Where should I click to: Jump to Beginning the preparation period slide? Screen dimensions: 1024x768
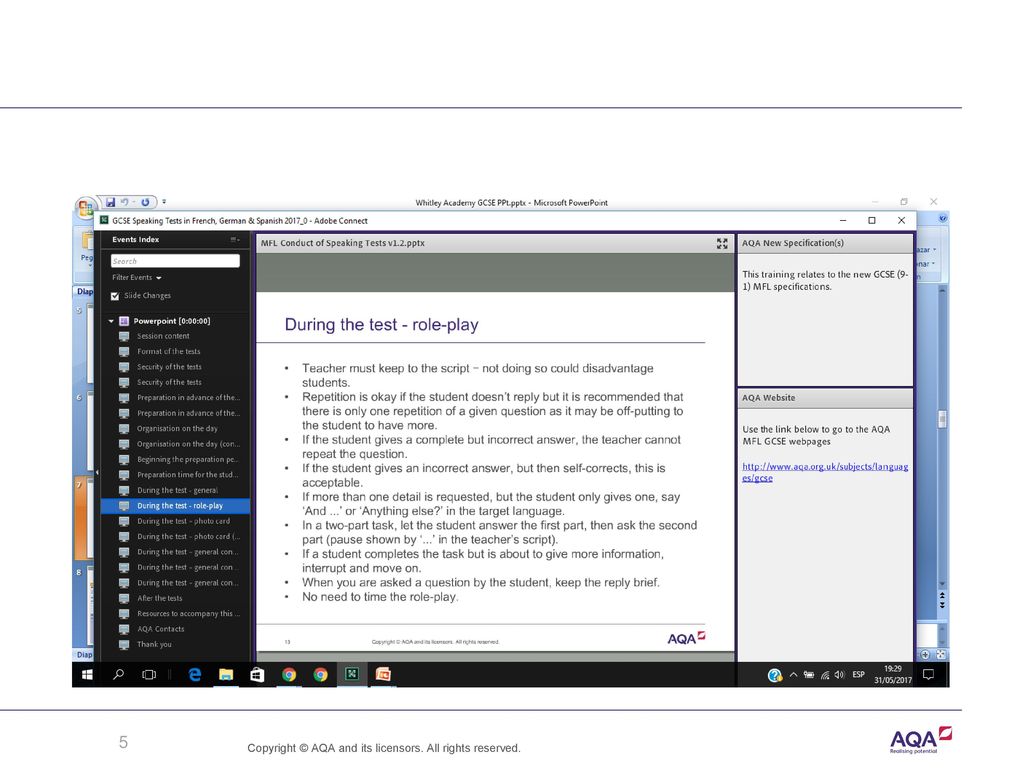[x=187, y=460]
